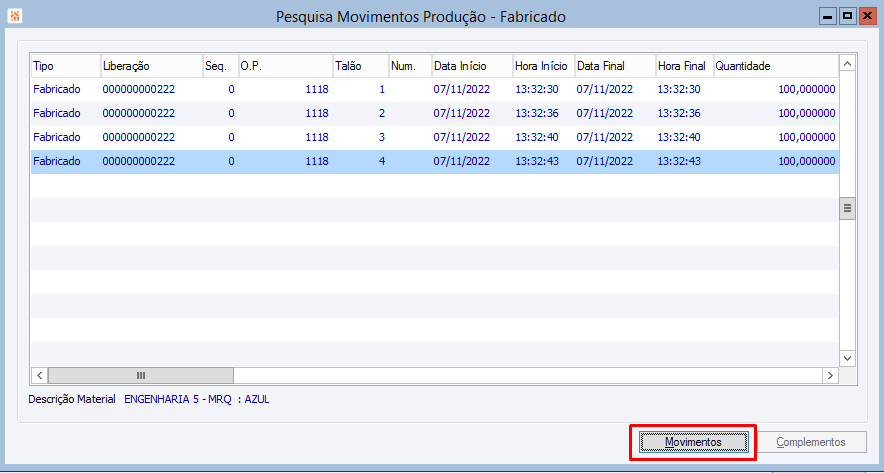Screen dimensions: 884x473
Task: Select the row with Talão 2
Action: 435,113
